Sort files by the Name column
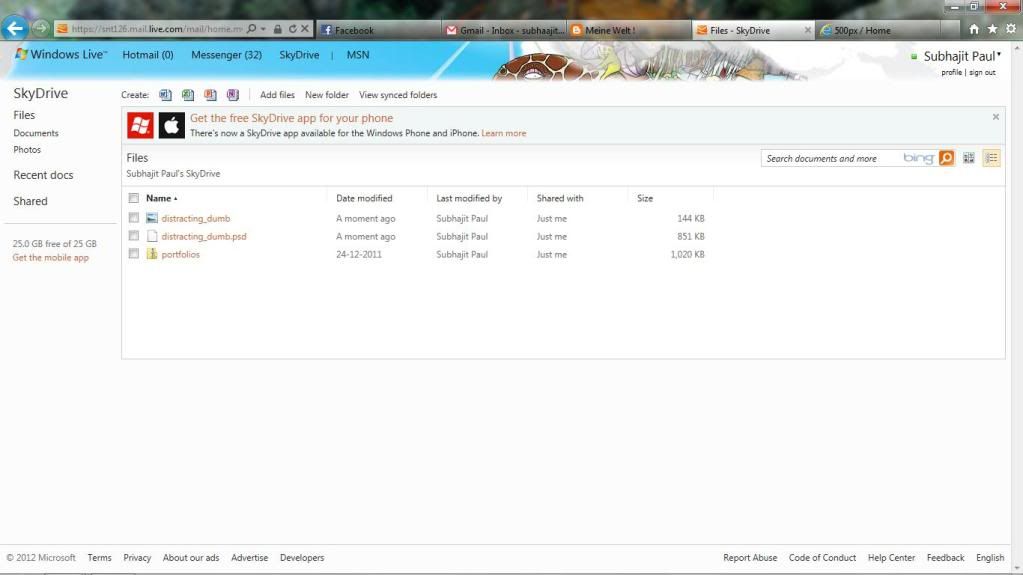Screen dimensions: 1023x575 (159, 198)
